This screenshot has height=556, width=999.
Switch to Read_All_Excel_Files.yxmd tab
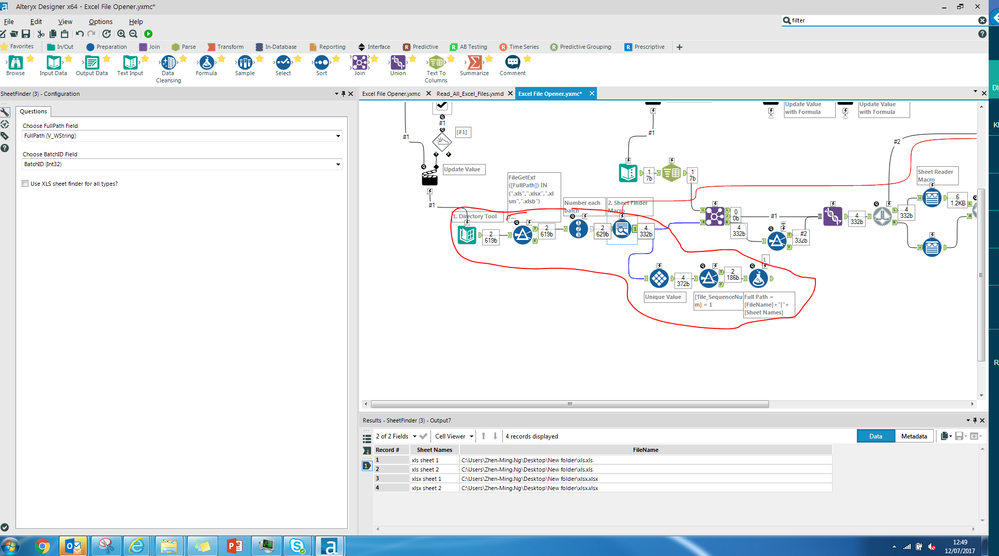pyautogui.click(x=470, y=94)
